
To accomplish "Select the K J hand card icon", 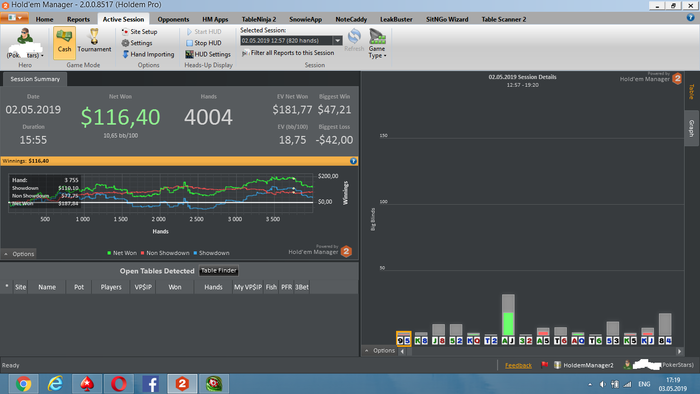I will (647, 340).
